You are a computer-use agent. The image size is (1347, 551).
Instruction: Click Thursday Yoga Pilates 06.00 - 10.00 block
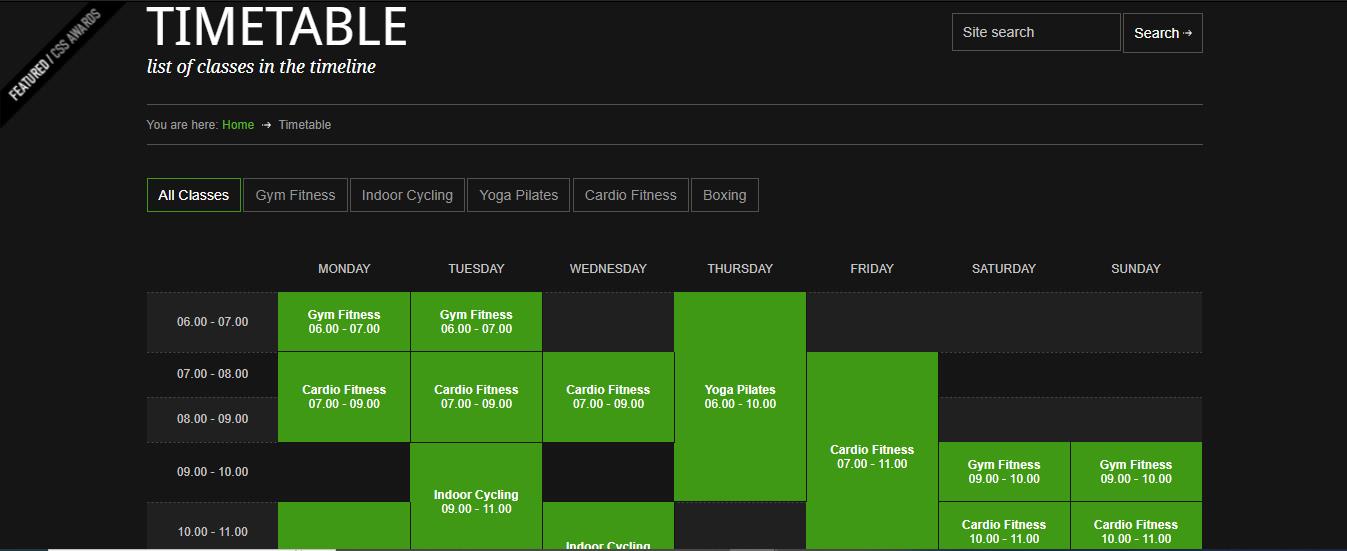point(740,397)
